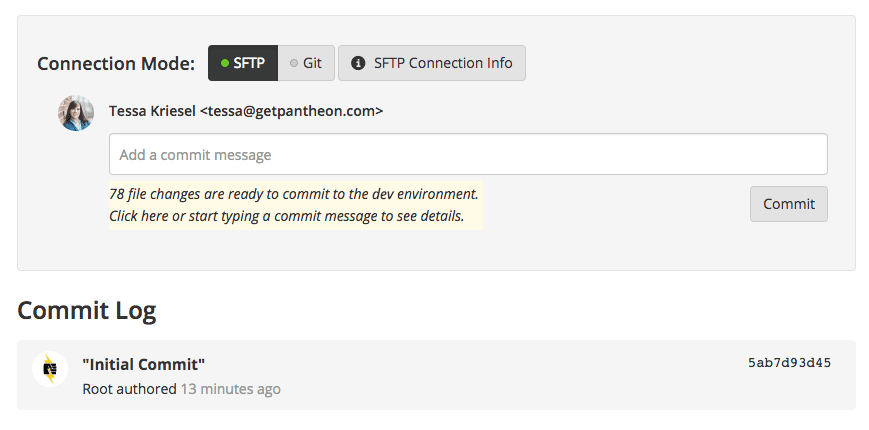Screen dimensions: 869x430
Task: Select the "Initial Commit" log entry title
Action: 144,365
